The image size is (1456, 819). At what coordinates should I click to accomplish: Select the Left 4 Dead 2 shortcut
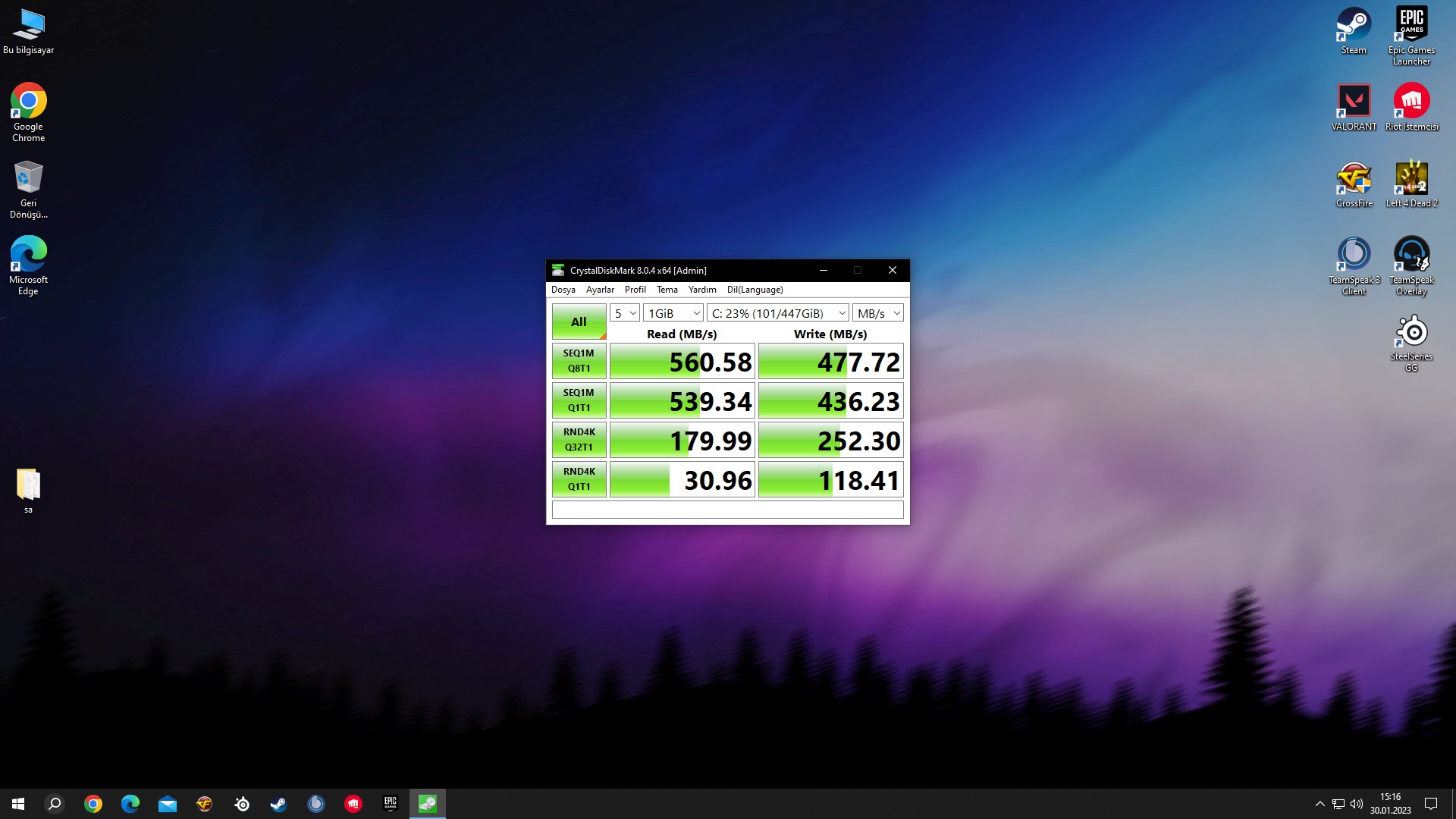1411,184
